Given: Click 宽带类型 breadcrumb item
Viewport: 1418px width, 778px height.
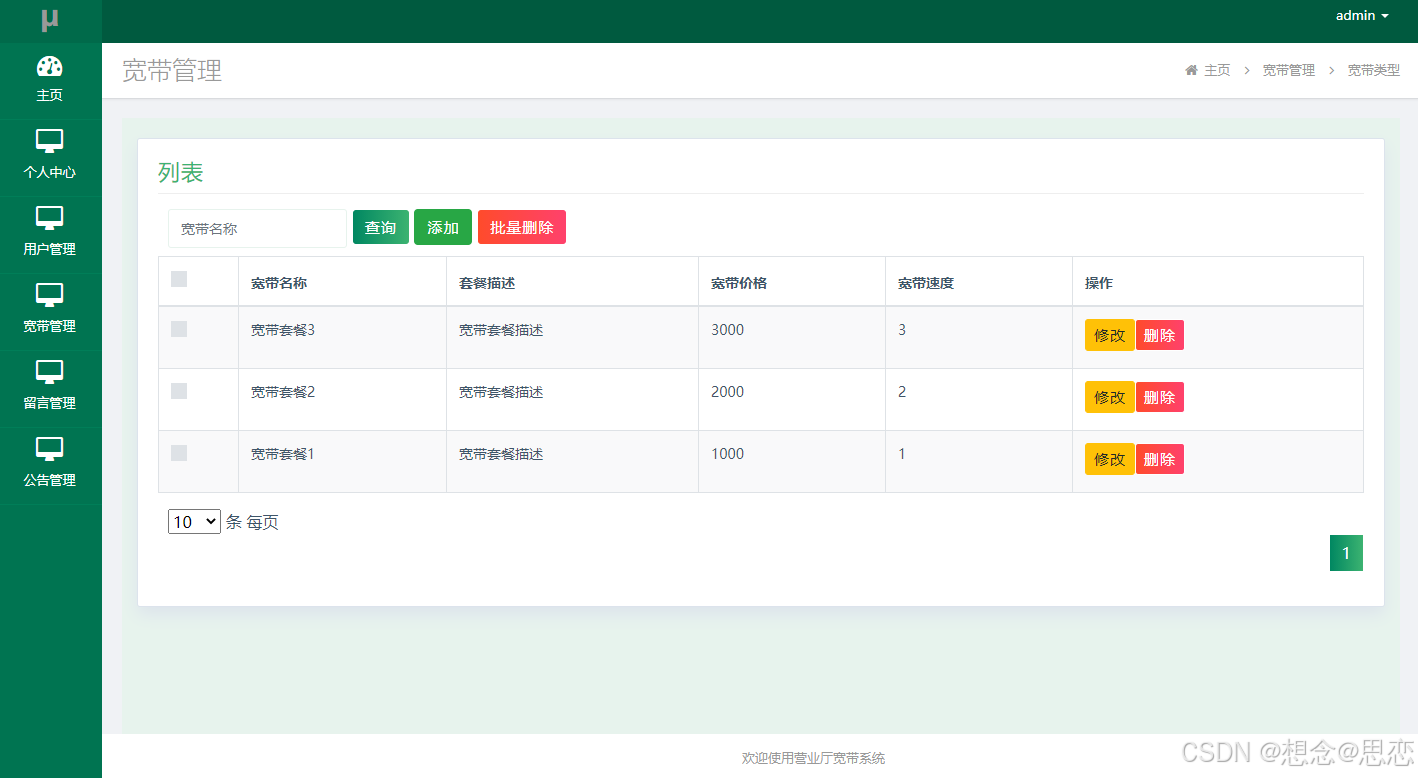Looking at the screenshot, I should 1374,70.
